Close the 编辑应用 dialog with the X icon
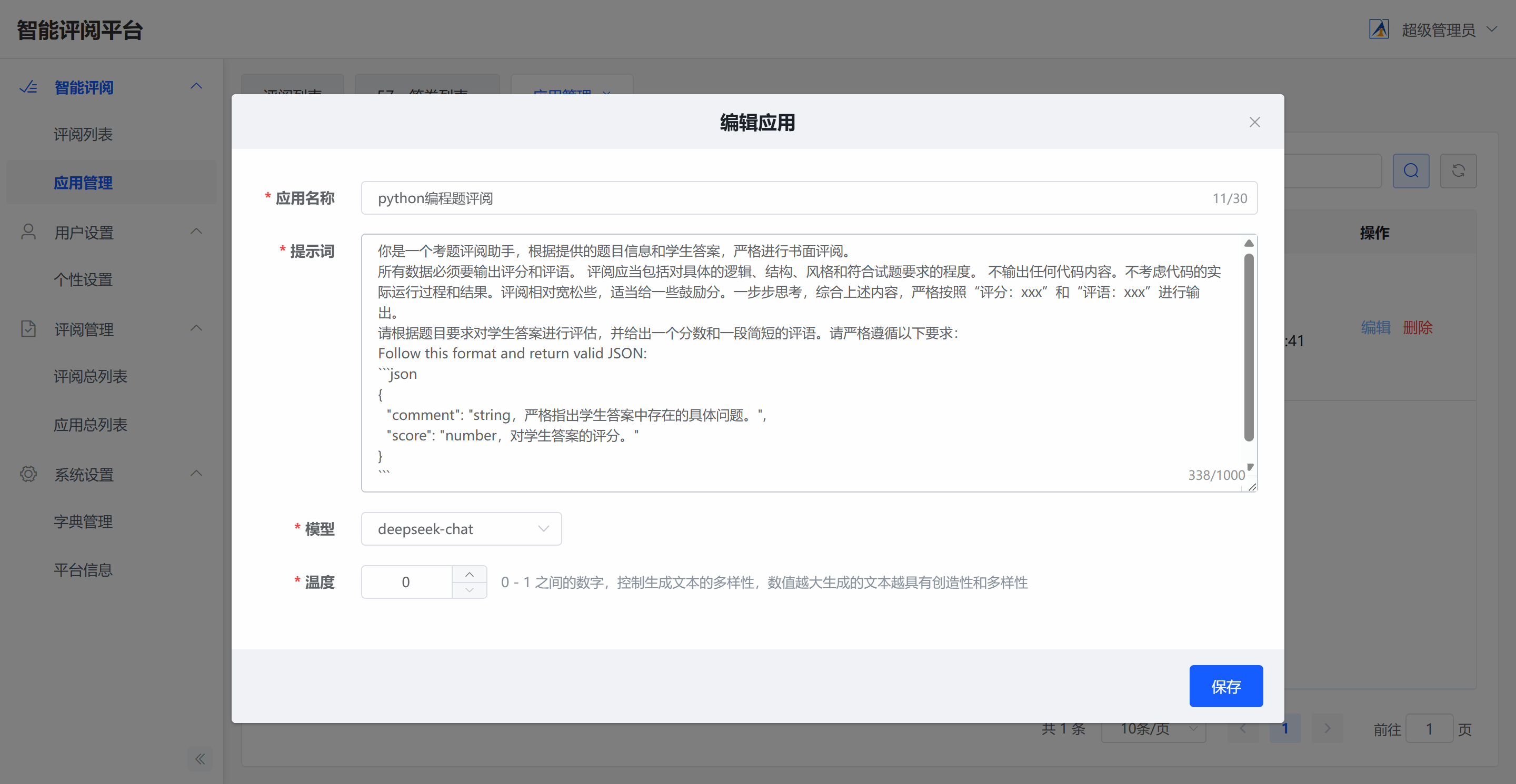1516x784 pixels. [x=1254, y=122]
